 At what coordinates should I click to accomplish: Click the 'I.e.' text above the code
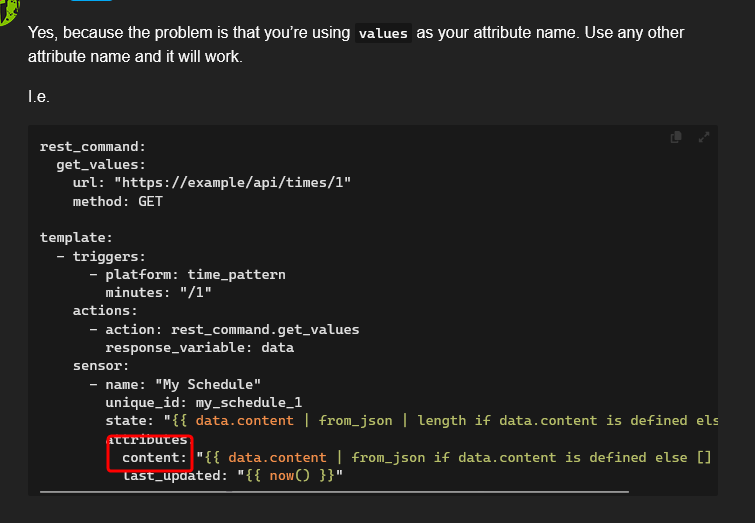[38, 97]
